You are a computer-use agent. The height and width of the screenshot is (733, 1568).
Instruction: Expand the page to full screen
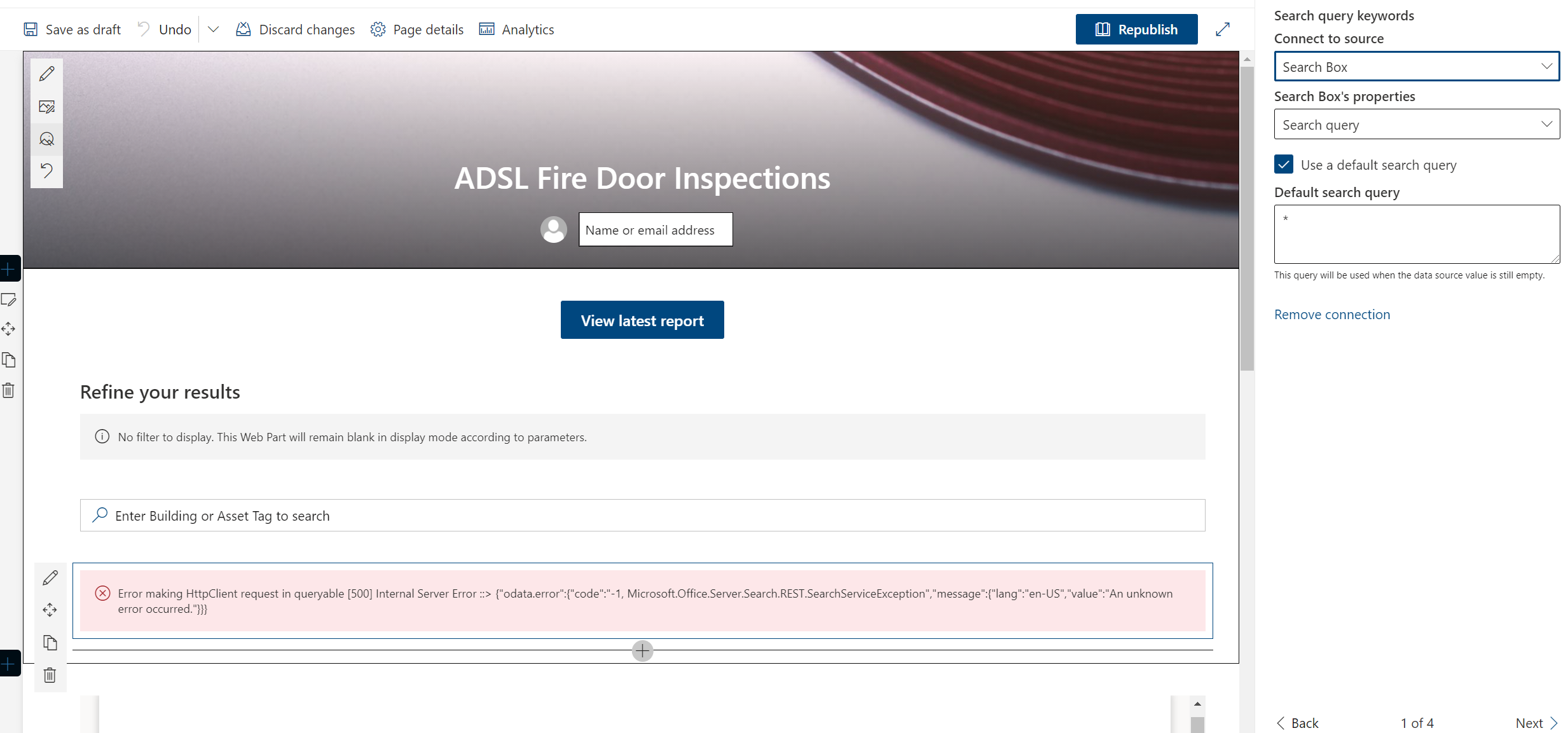point(1222,29)
